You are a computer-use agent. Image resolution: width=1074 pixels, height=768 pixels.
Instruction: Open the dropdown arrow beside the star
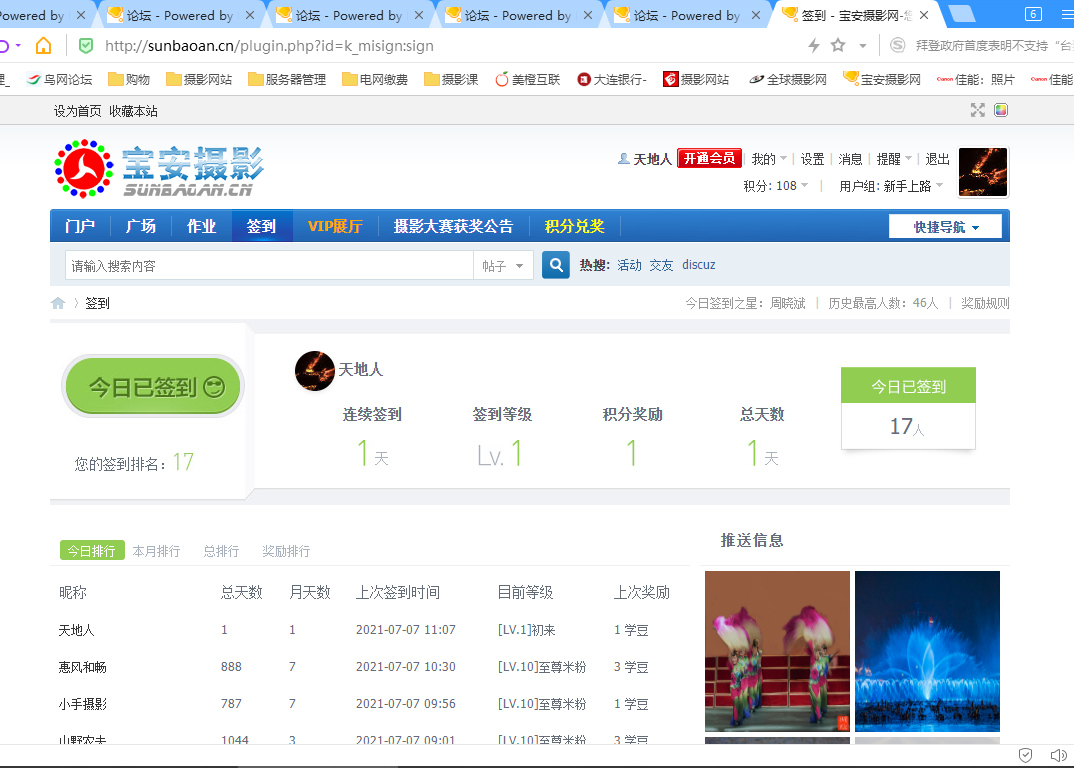click(863, 46)
